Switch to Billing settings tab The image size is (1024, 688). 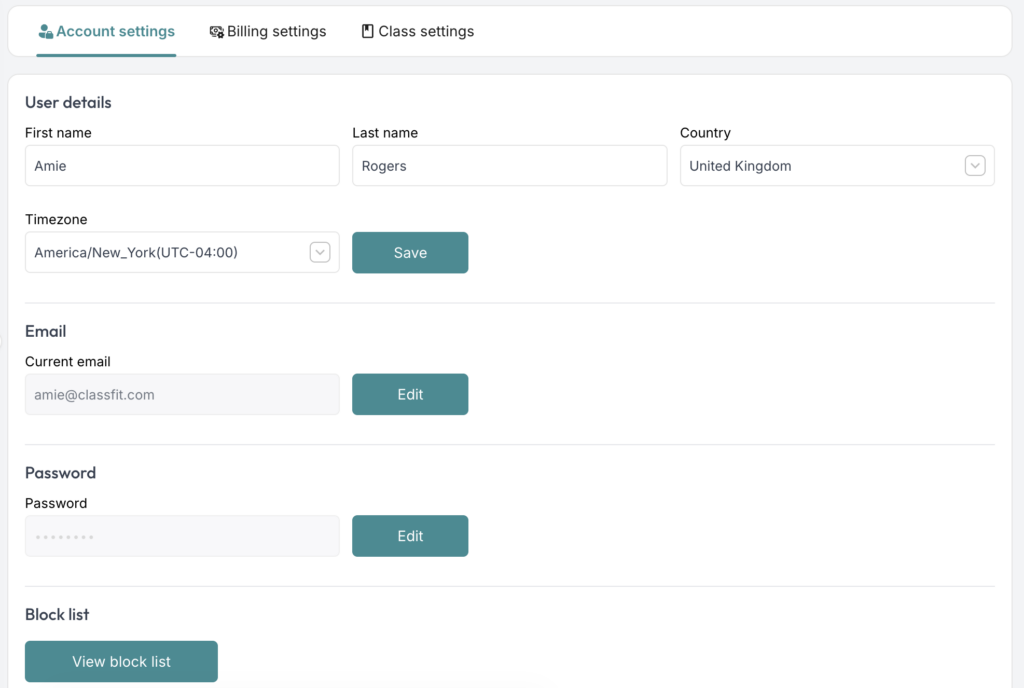(x=268, y=31)
